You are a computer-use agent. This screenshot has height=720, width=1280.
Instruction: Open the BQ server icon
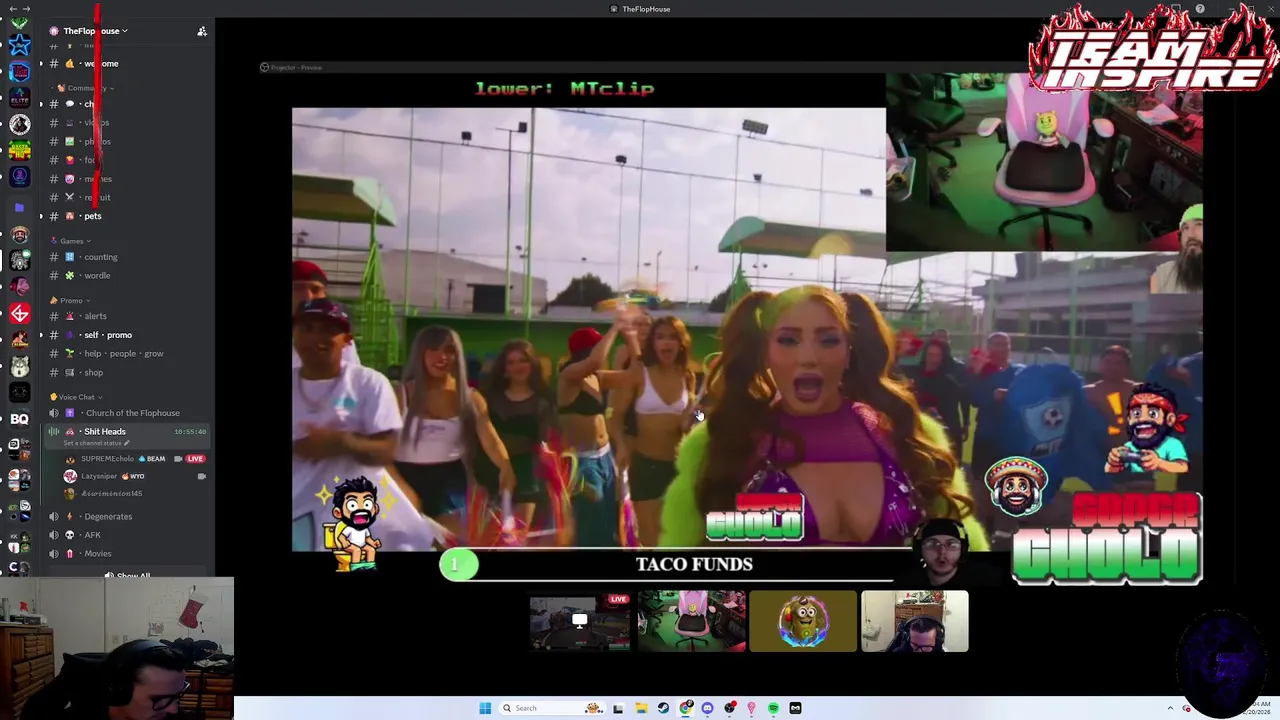pos(19,419)
